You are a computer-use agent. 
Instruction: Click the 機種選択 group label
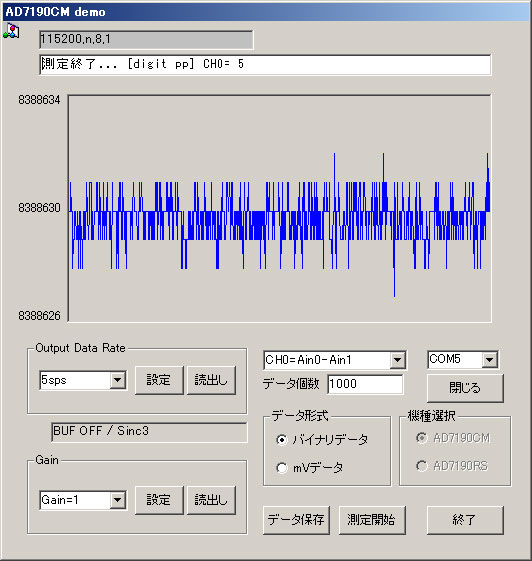click(431, 416)
